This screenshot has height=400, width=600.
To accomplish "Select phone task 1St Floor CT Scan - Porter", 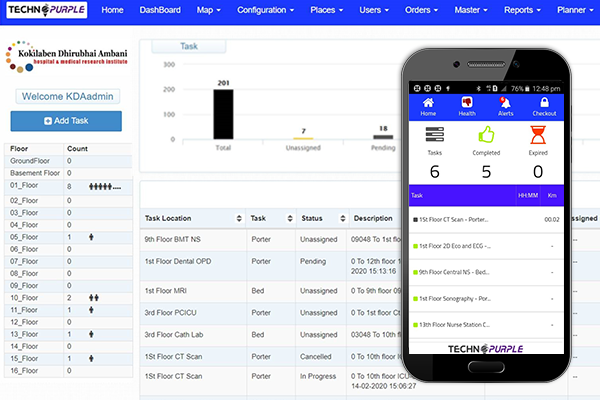I will pos(486,220).
